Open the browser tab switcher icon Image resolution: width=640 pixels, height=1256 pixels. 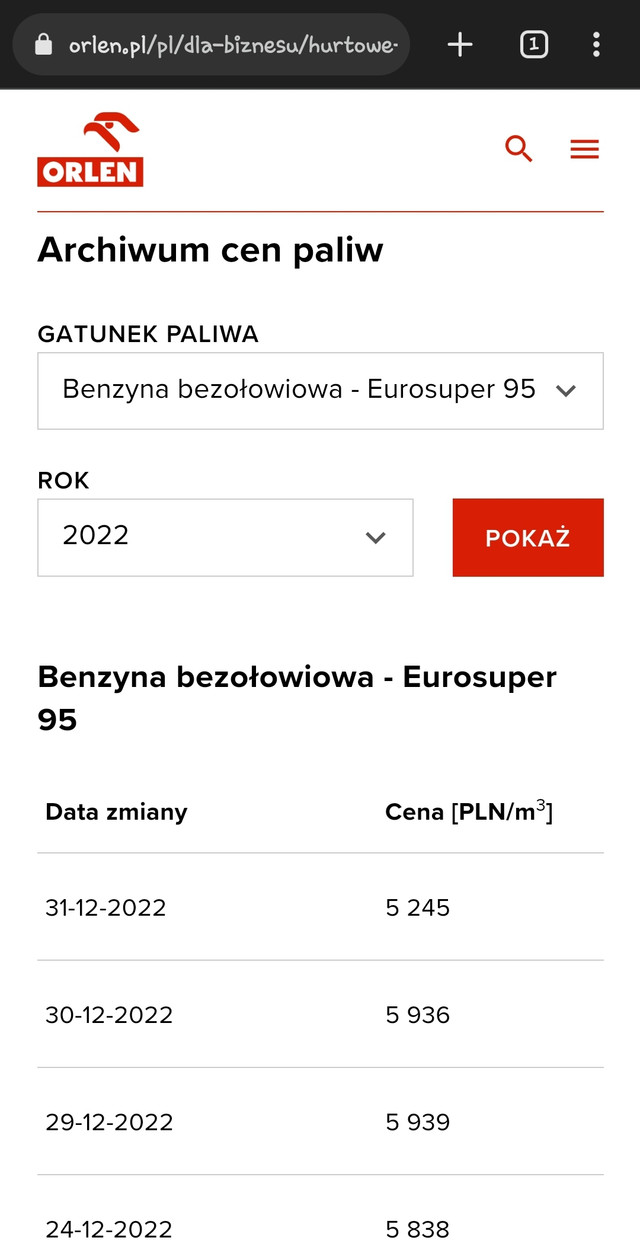534,44
